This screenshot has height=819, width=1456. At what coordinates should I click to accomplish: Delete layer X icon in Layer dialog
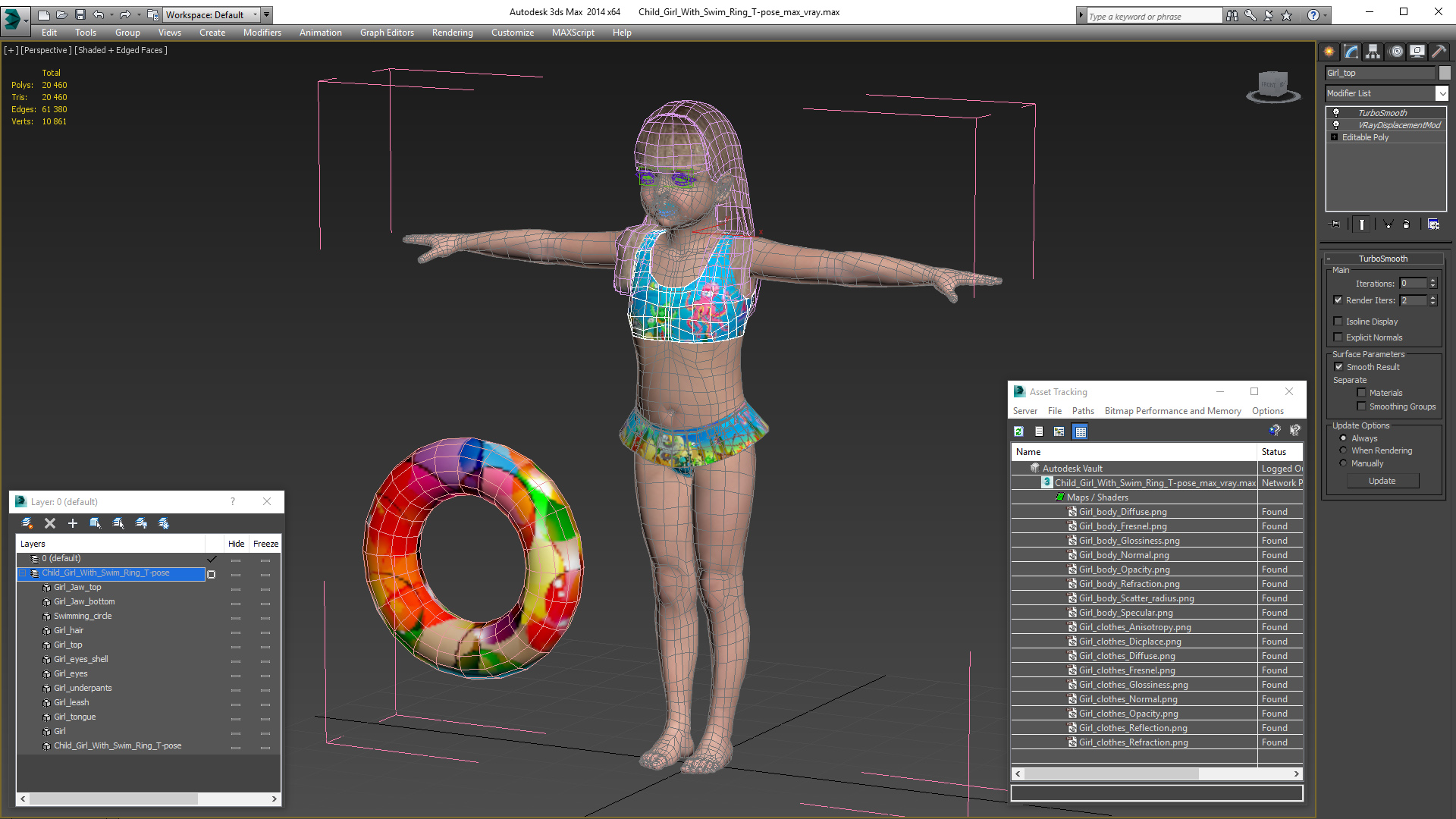pos(50,523)
